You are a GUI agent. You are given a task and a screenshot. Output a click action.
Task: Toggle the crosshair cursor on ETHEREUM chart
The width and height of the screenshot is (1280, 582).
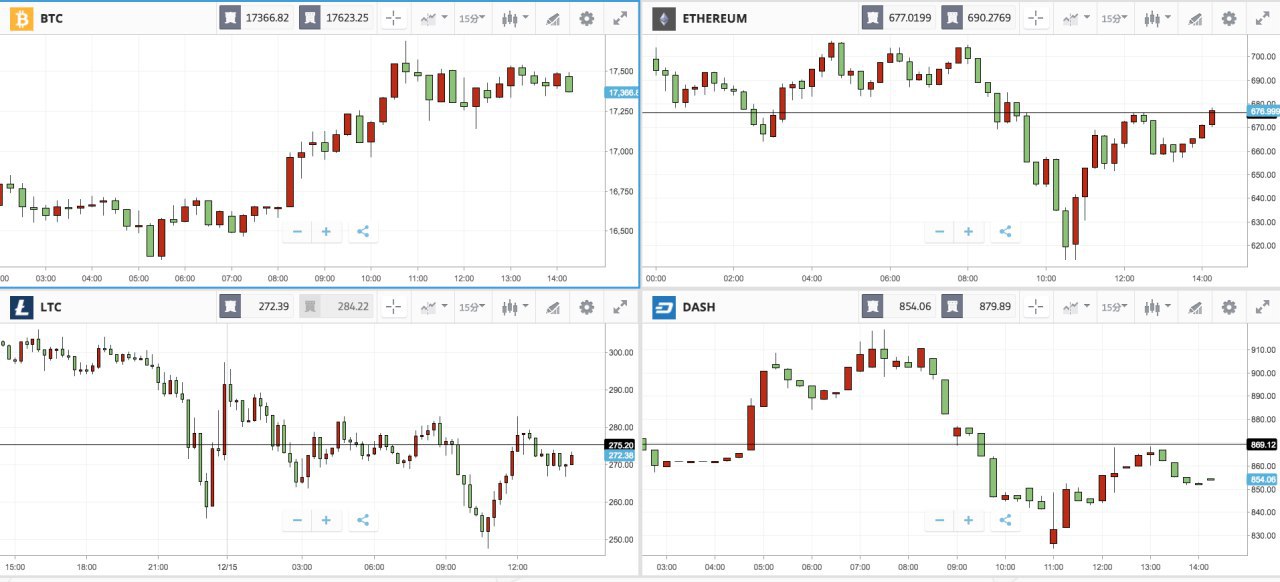click(1036, 18)
